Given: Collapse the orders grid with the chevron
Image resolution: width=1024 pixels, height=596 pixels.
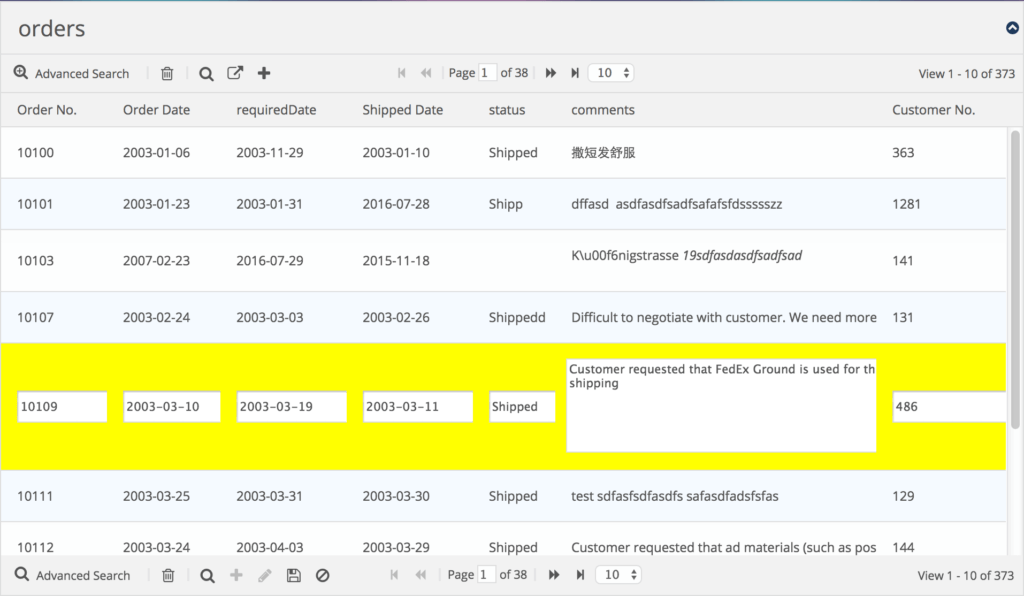Looking at the screenshot, I should [x=1012, y=28].
